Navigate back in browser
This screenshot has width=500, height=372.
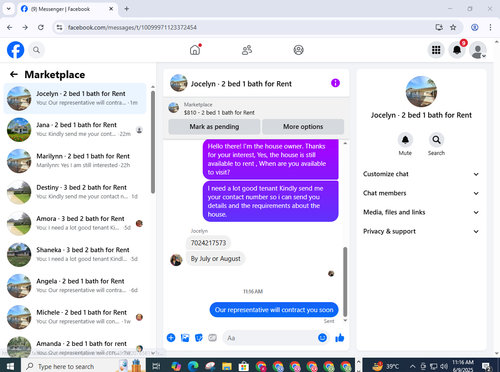coord(10,27)
